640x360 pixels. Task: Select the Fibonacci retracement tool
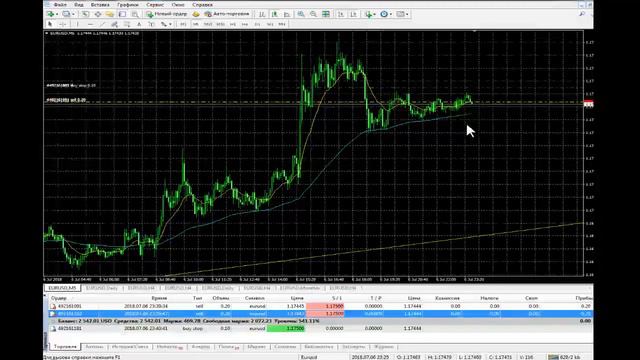pos(127,24)
